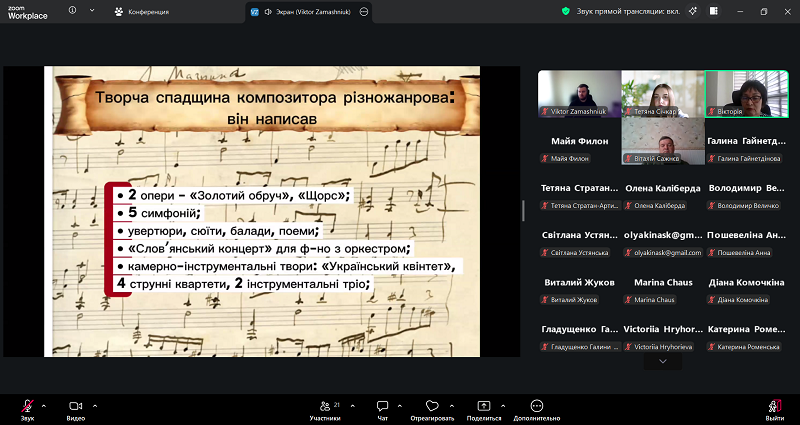Open the meeting info circle icon

point(73,12)
